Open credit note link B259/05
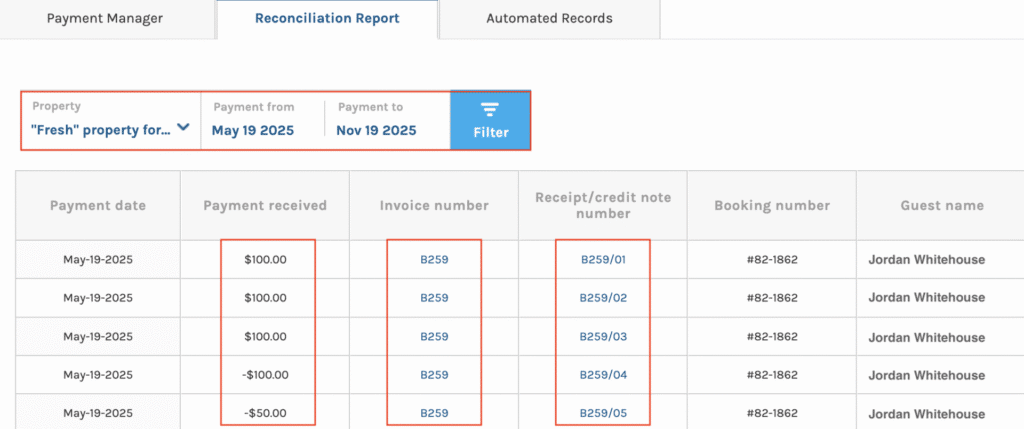 coord(603,413)
